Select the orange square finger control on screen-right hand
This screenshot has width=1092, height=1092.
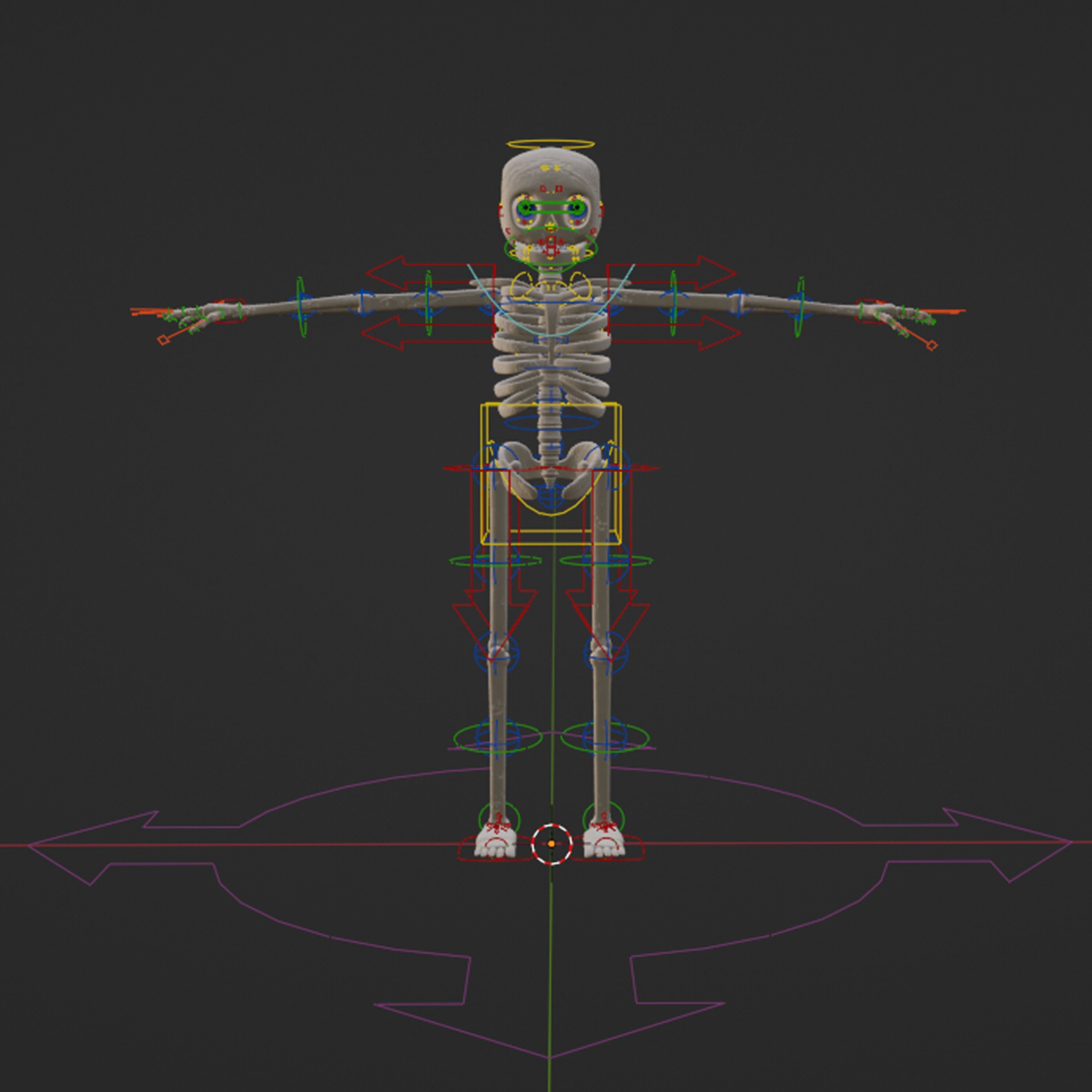932,345
